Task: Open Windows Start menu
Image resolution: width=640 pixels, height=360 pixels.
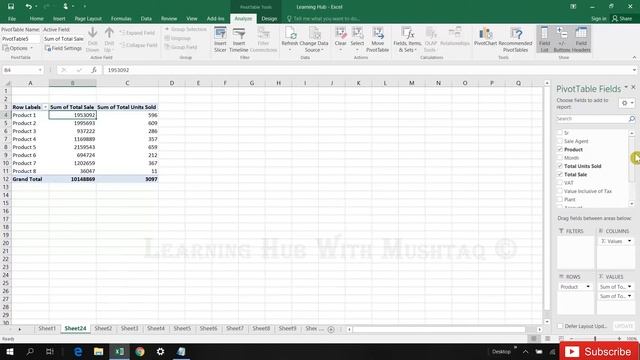Action: click(x=10, y=351)
